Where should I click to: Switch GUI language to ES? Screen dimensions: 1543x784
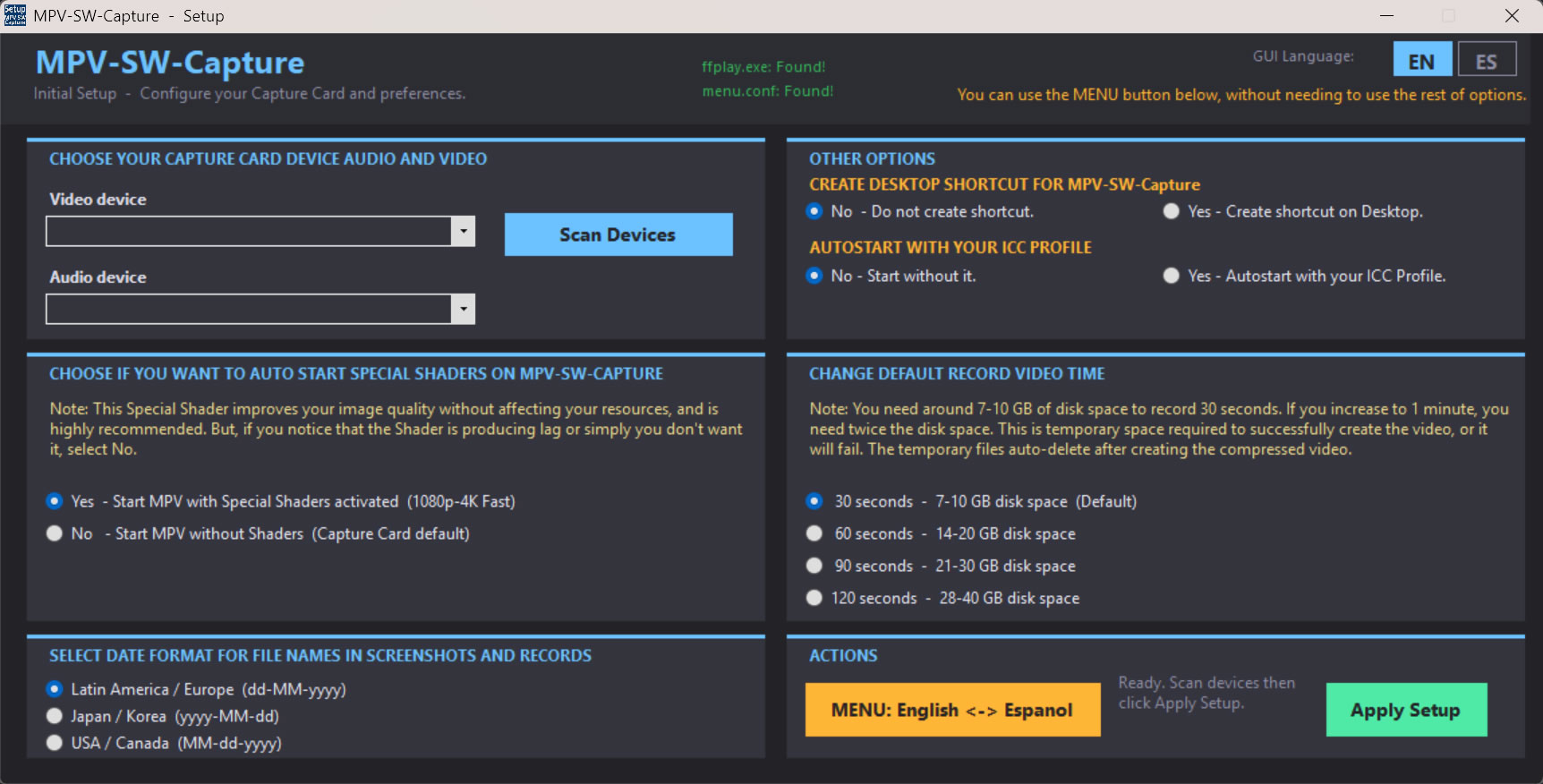point(1487,60)
